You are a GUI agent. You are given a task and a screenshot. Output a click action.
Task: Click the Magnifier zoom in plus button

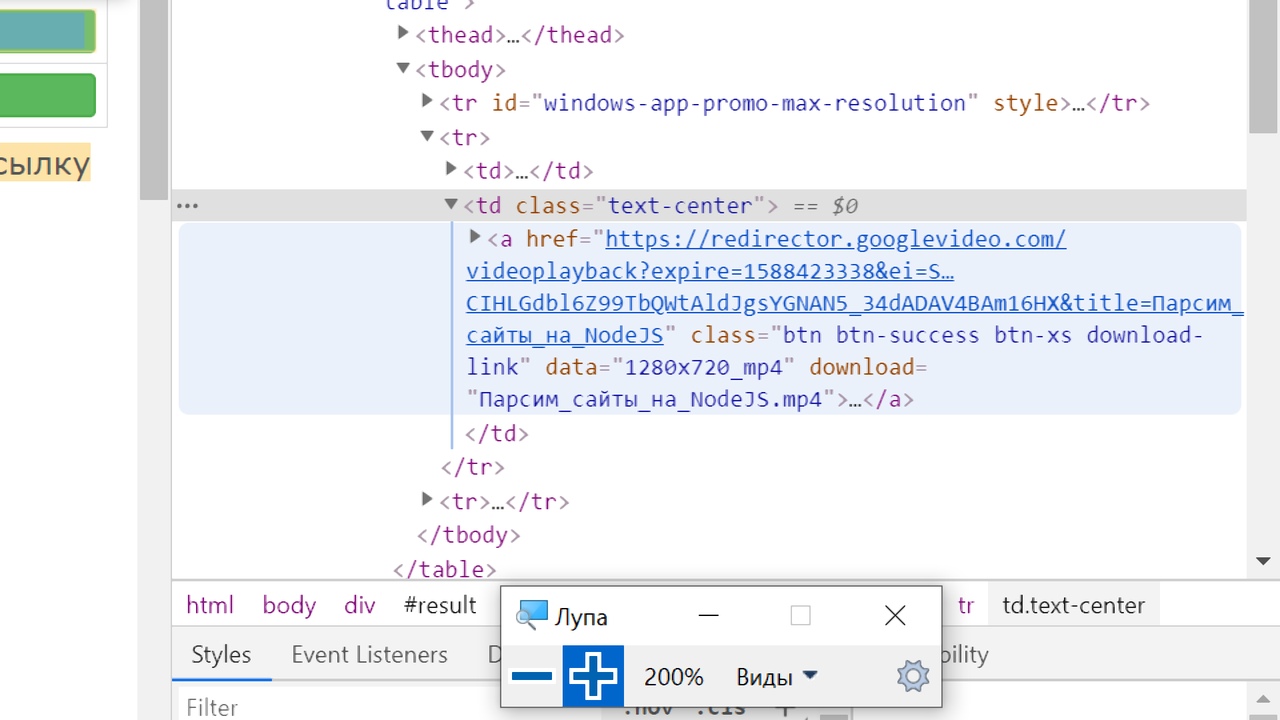593,676
